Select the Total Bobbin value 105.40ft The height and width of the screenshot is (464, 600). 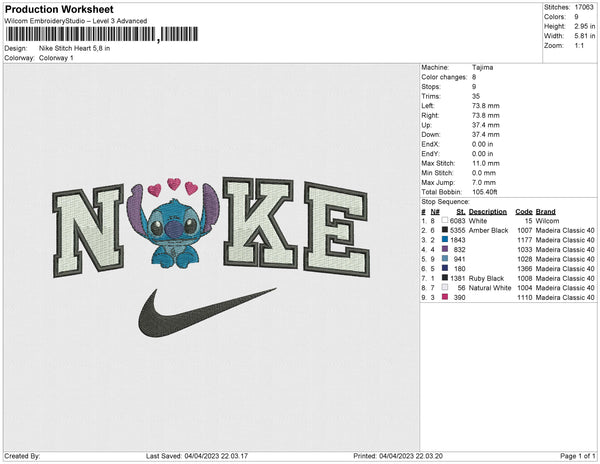click(x=484, y=192)
